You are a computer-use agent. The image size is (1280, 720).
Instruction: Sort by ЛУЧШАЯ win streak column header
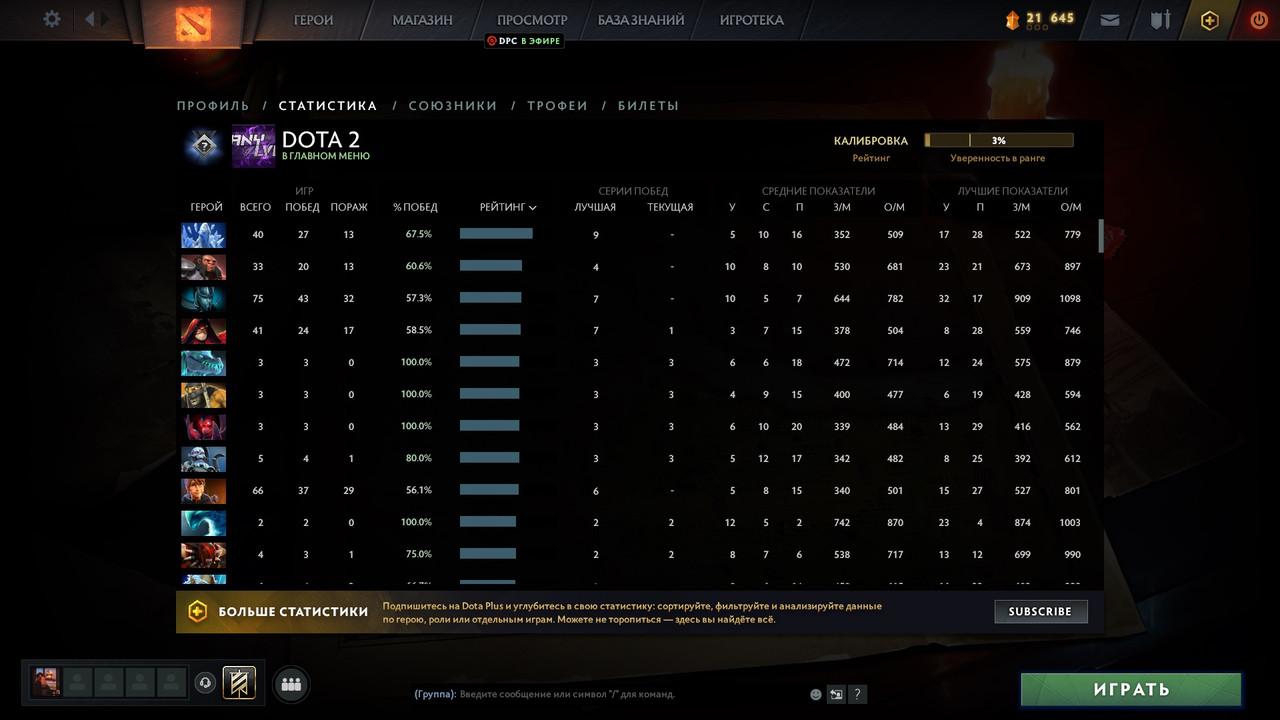[595, 207]
